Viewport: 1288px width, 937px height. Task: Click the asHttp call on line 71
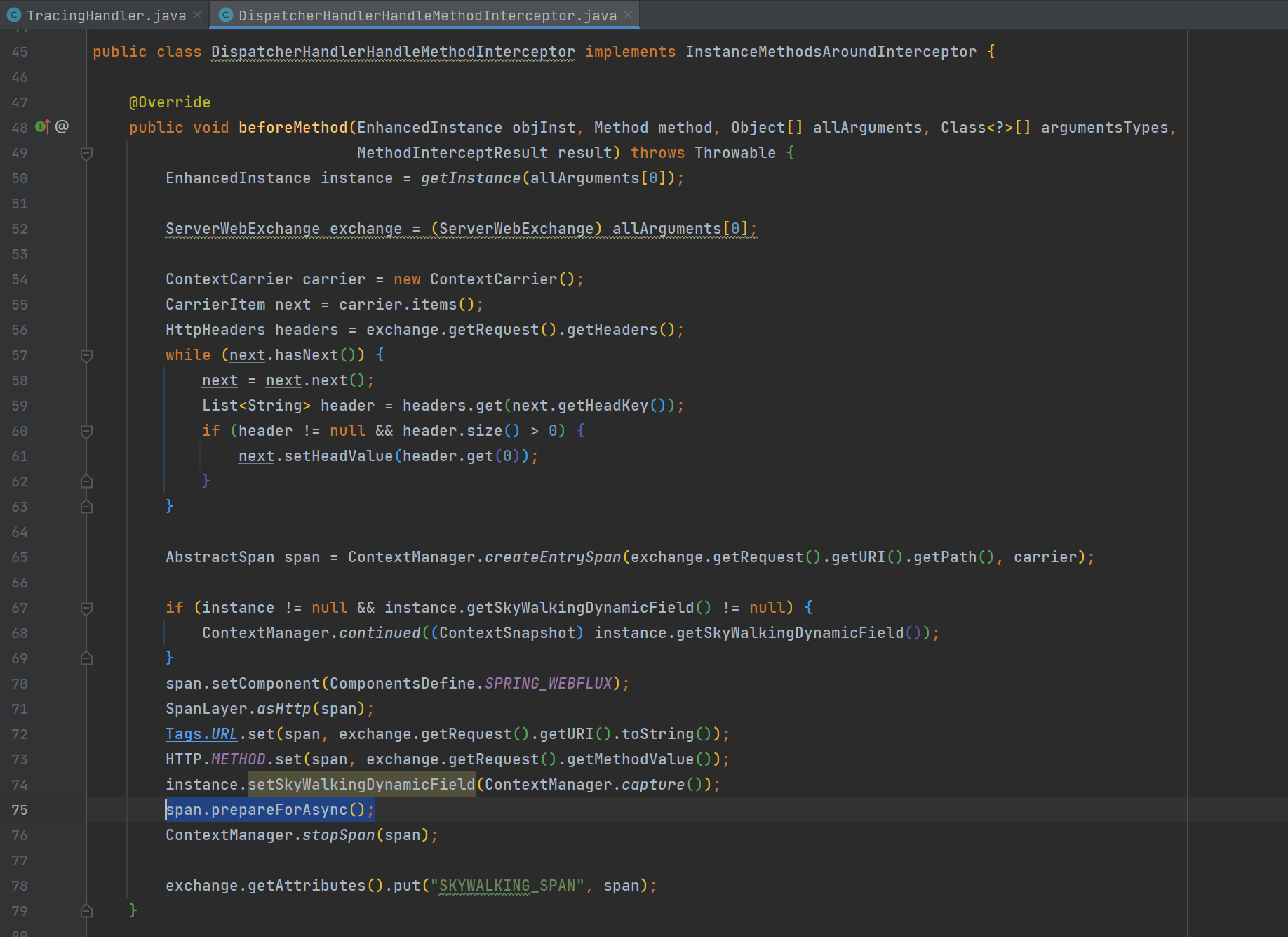tap(283, 709)
